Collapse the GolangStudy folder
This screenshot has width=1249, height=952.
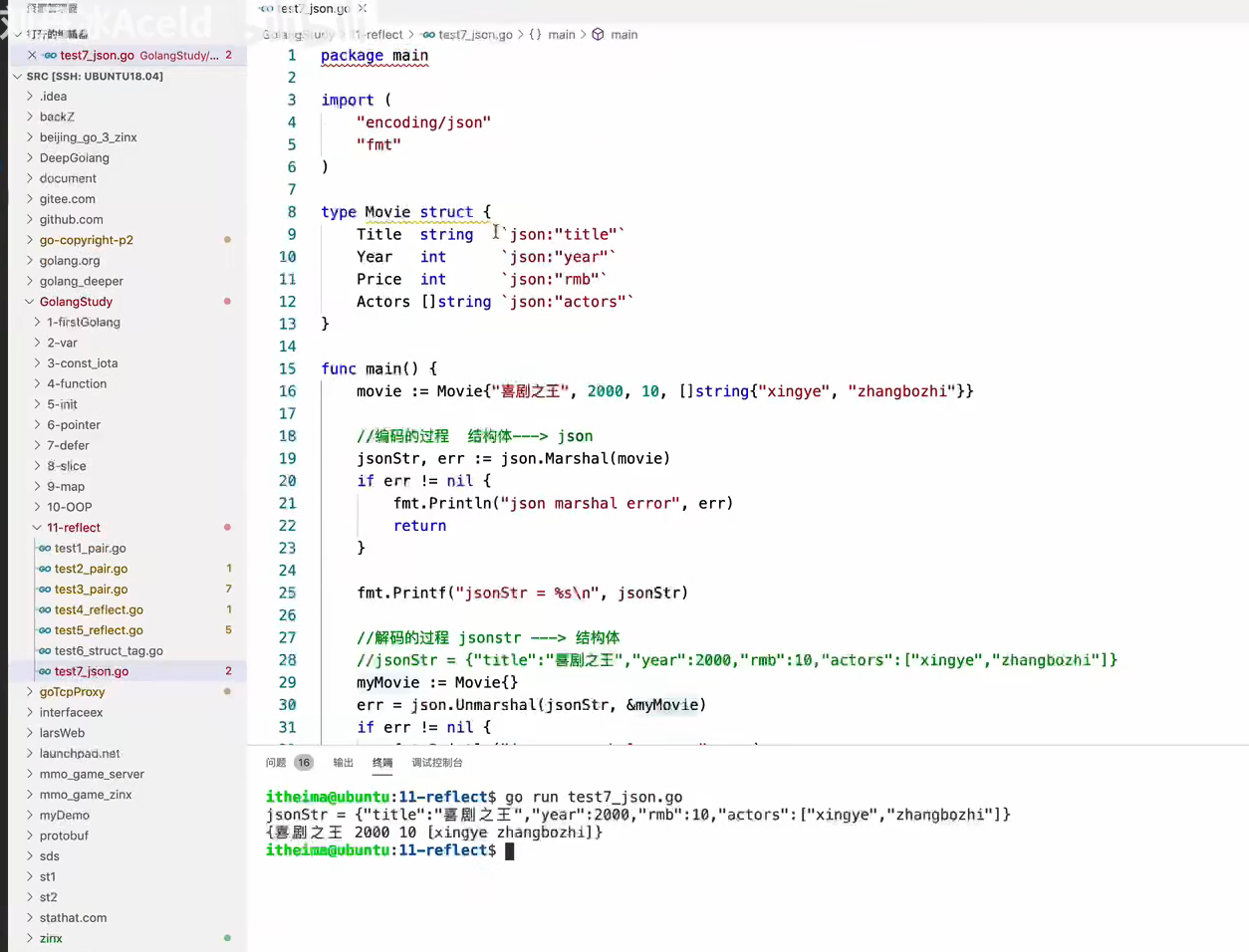pos(30,302)
